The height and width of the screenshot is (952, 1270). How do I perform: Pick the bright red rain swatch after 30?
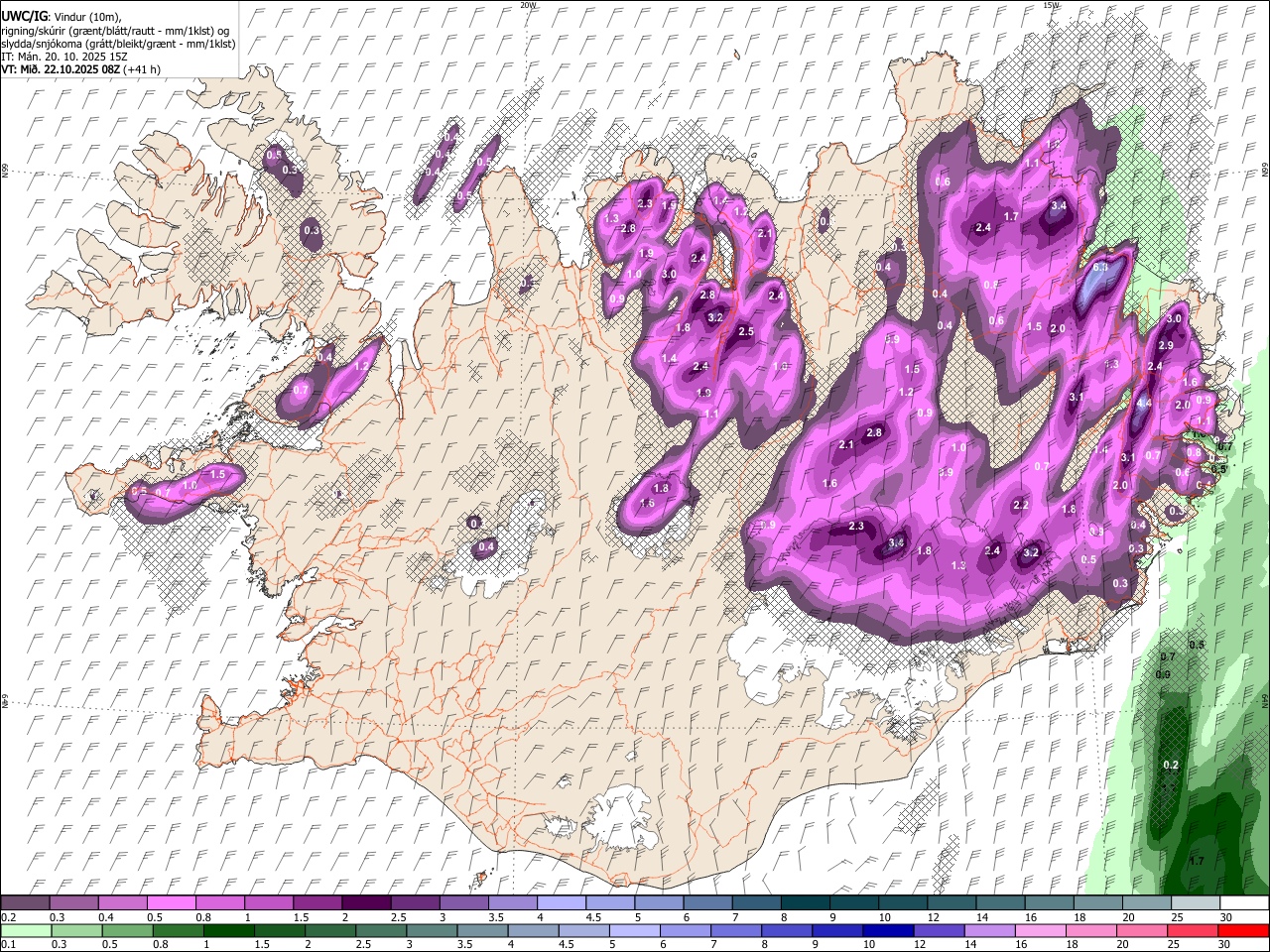tap(1244, 930)
